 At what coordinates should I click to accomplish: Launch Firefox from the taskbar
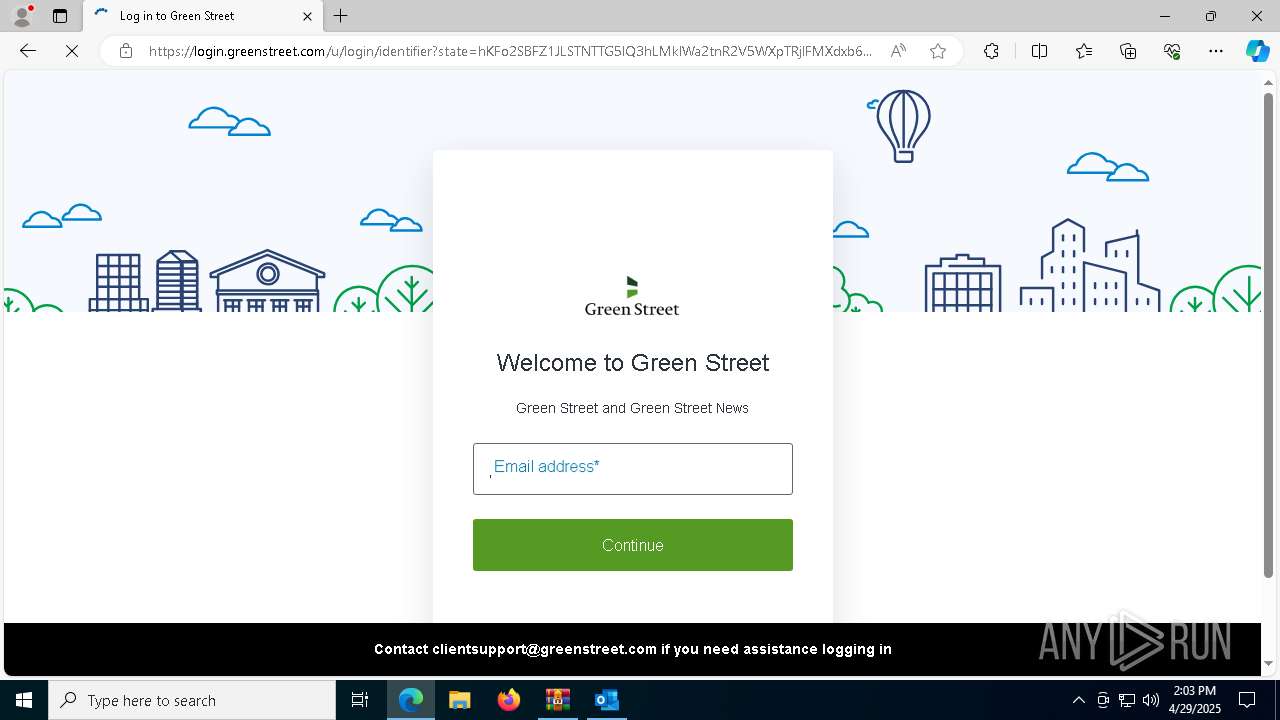(509, 700)
